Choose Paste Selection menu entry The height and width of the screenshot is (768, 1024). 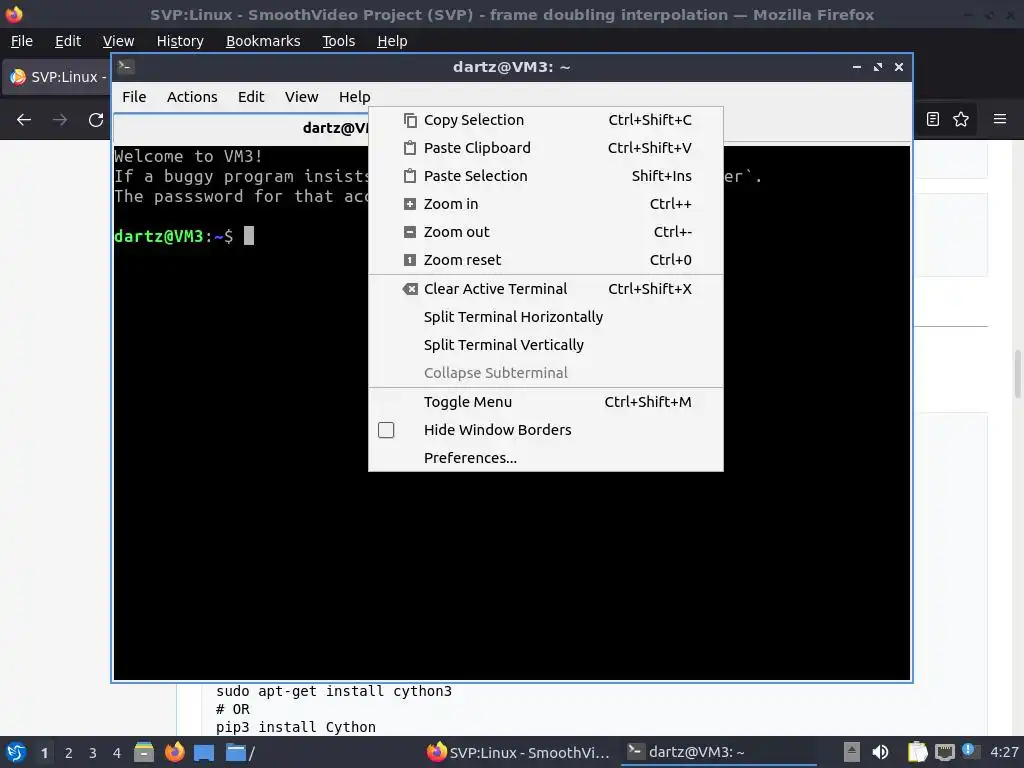[546, 176]
